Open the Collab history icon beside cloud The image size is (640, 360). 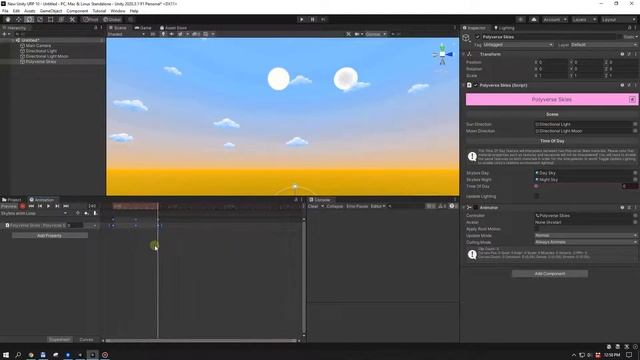[x=520, y=19]
